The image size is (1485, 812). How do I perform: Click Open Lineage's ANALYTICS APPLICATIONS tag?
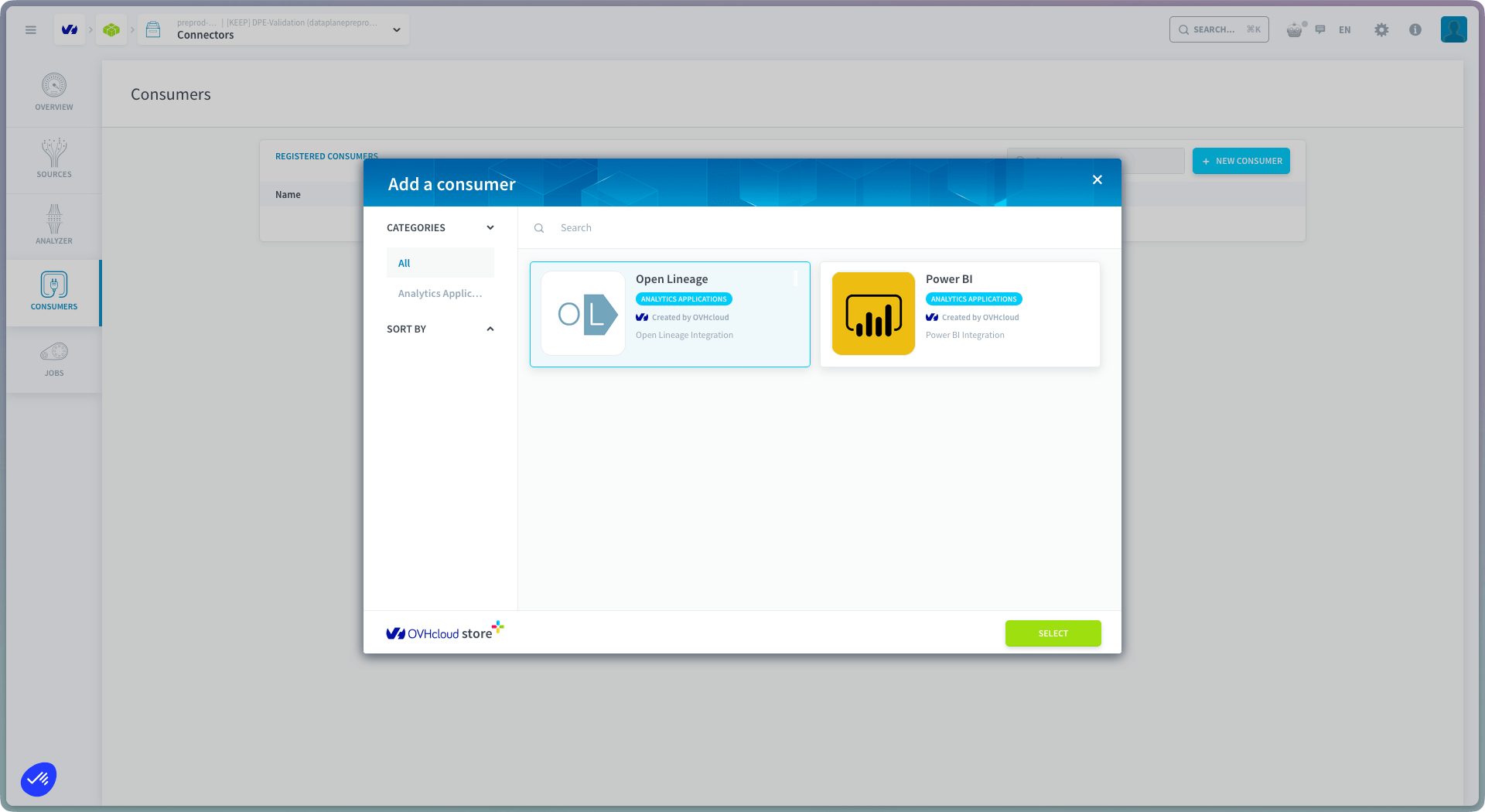click(x=684, y=299)
